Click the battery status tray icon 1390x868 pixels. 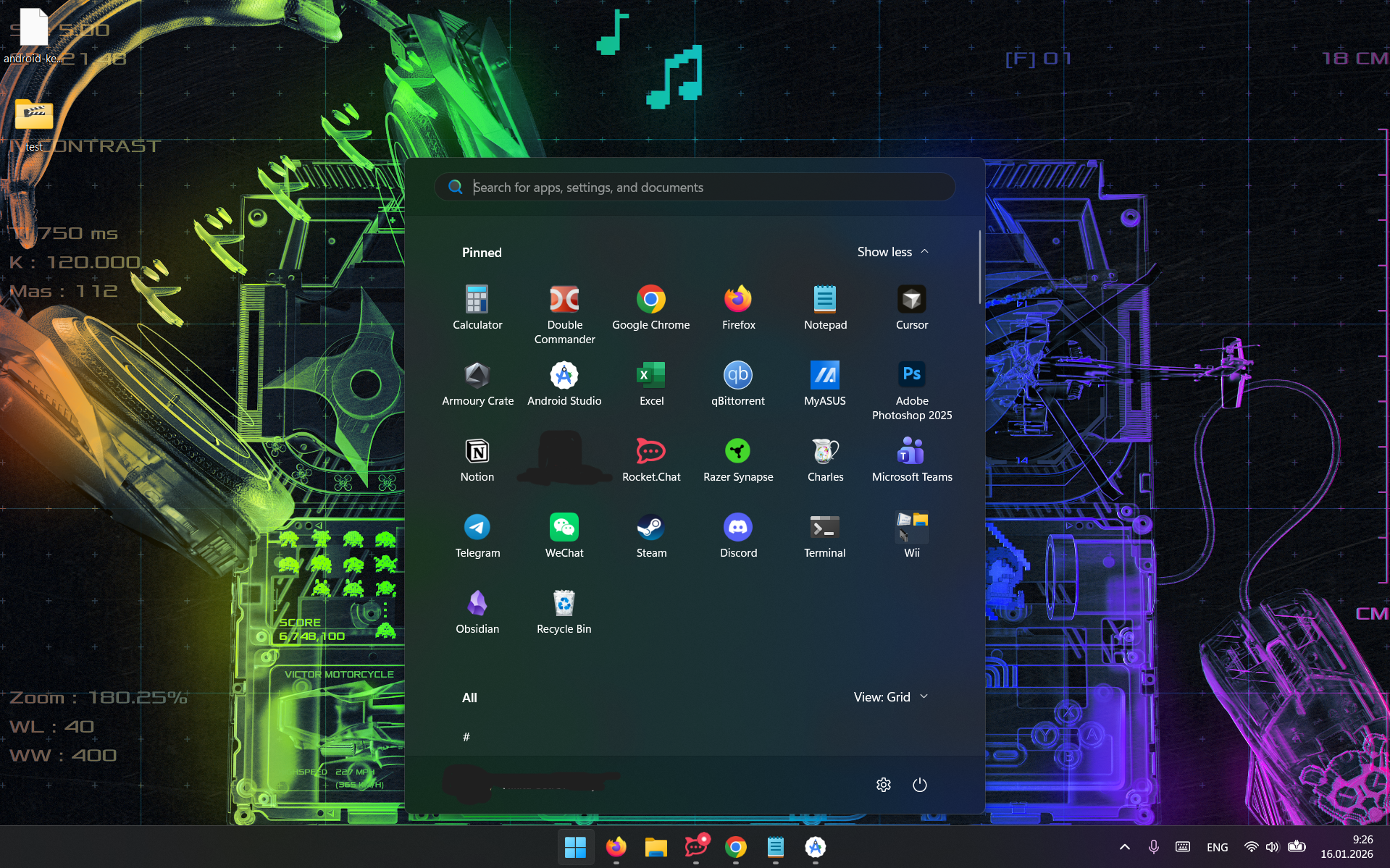point(1297,847)
